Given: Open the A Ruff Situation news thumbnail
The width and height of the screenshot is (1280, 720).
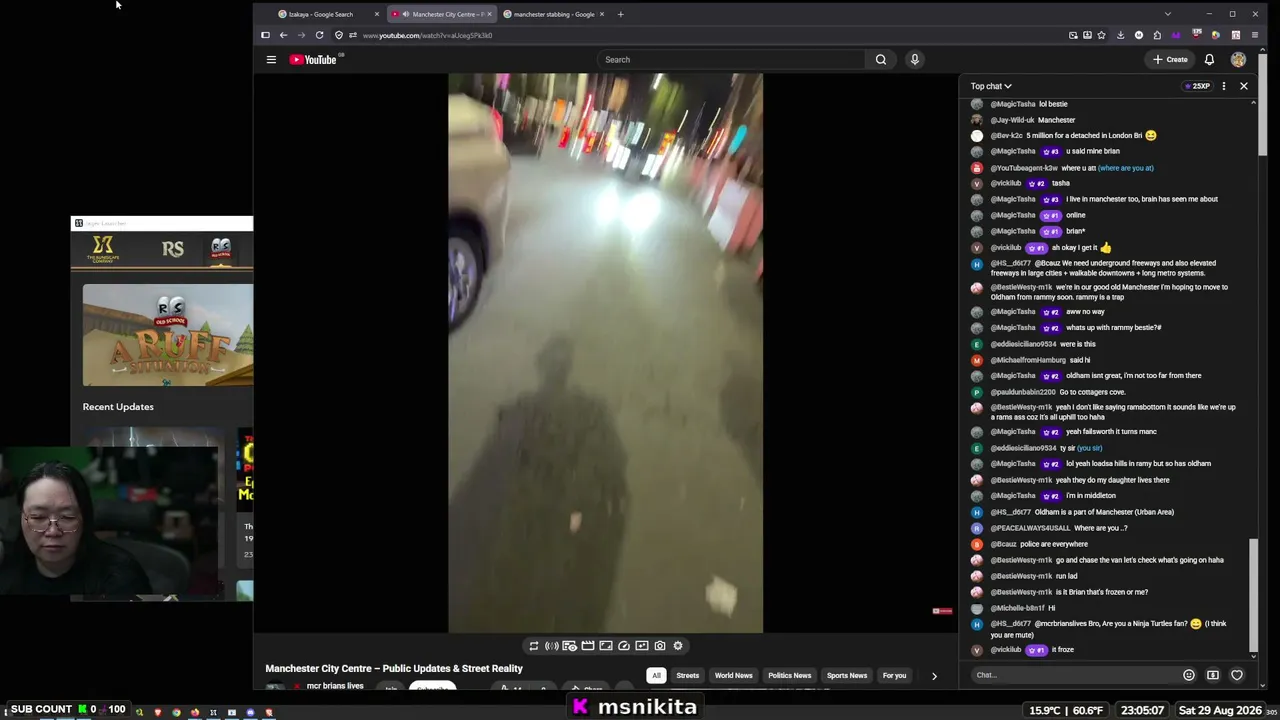Looking at the screenshot, I should [168, 336].
